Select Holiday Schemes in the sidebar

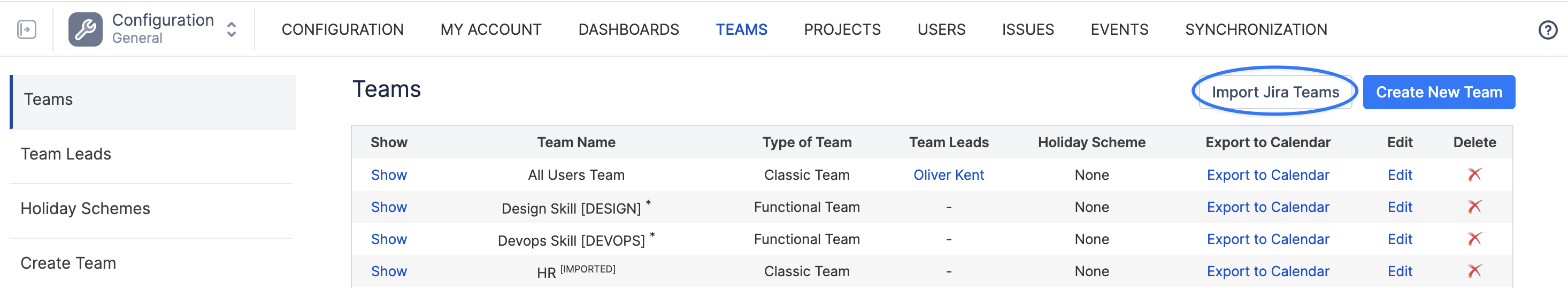click(x=85, y=208)
